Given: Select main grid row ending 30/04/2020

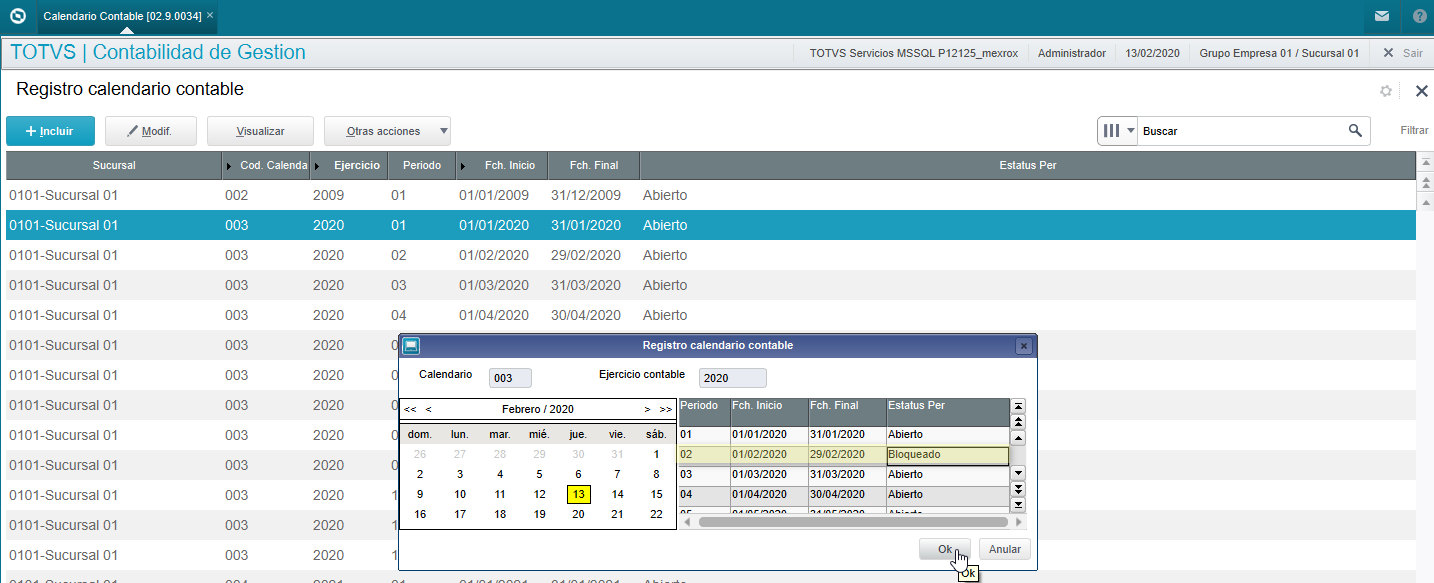Looking at the screenshot, I should coord(711,315).
